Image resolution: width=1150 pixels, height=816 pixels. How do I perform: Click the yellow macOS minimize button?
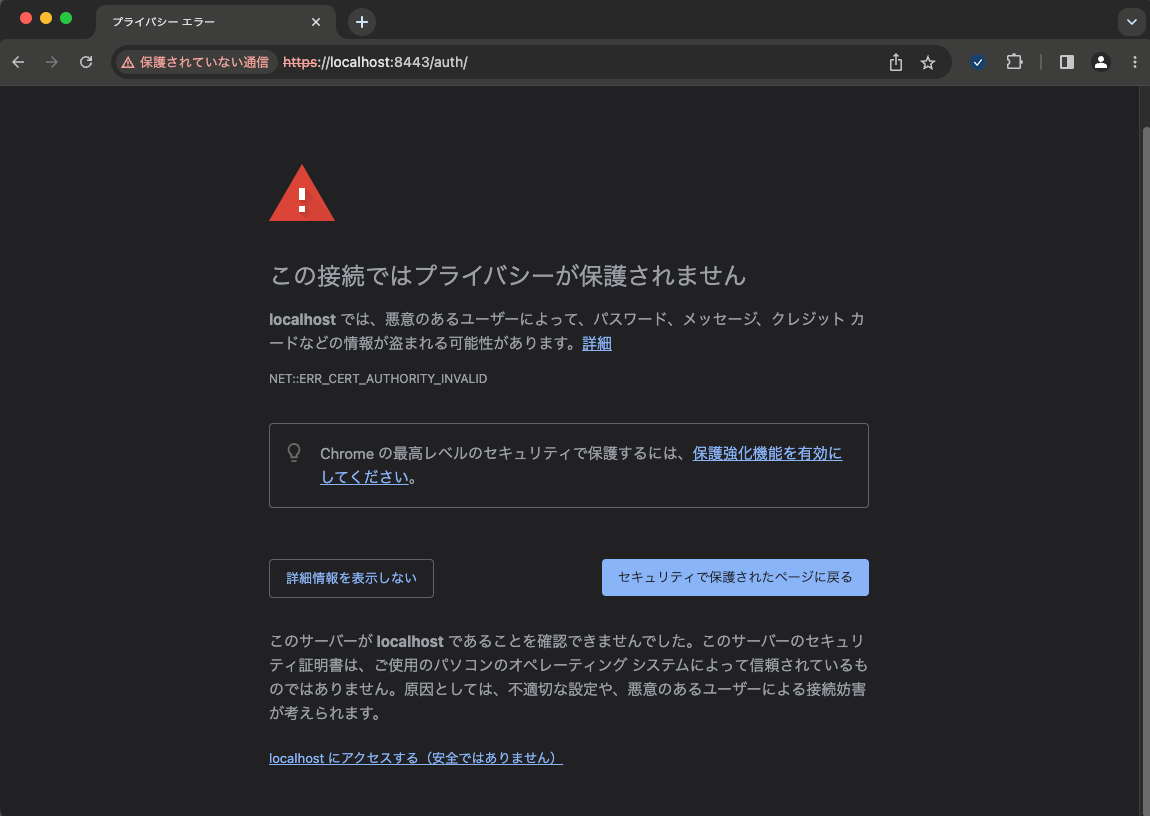pyautogui.click(x=45, y=18)
